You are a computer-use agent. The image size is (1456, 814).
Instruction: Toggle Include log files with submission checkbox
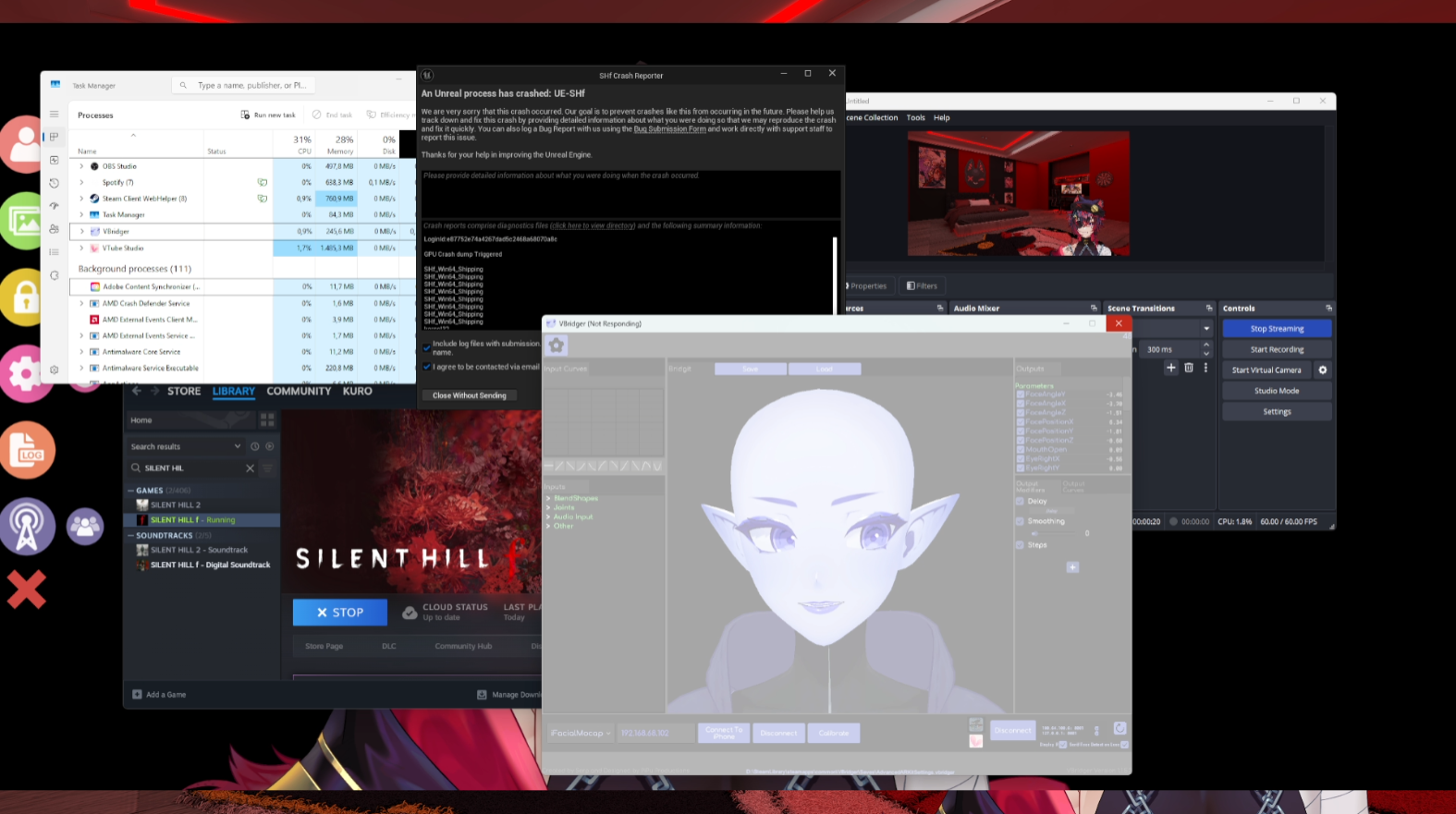click(427, 347)
